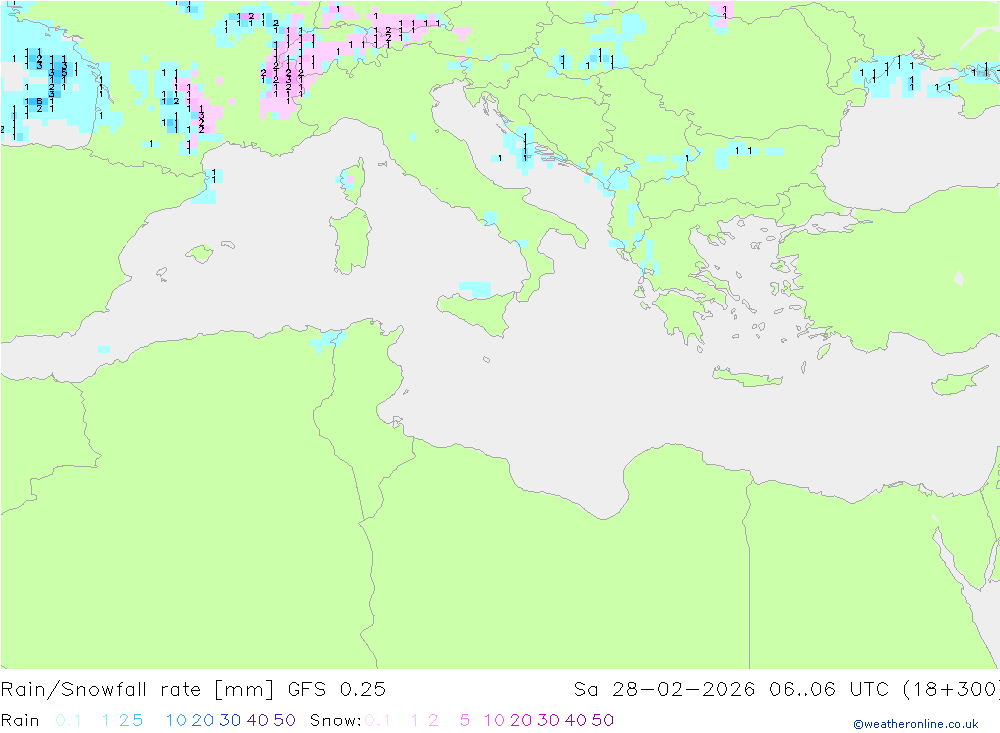Image resolution: width=1000 pixels, height=733 pixels.
Task: Click the "Rain/Snowfall rate [mm]" title text
Action: click(x=137, y=690)
